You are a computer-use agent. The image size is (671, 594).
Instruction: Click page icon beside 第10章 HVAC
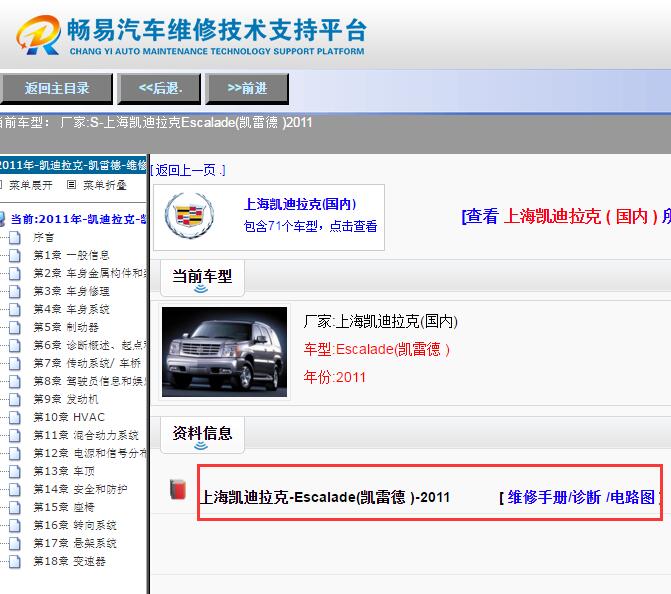pyautogui.click(x=15, y=417)
